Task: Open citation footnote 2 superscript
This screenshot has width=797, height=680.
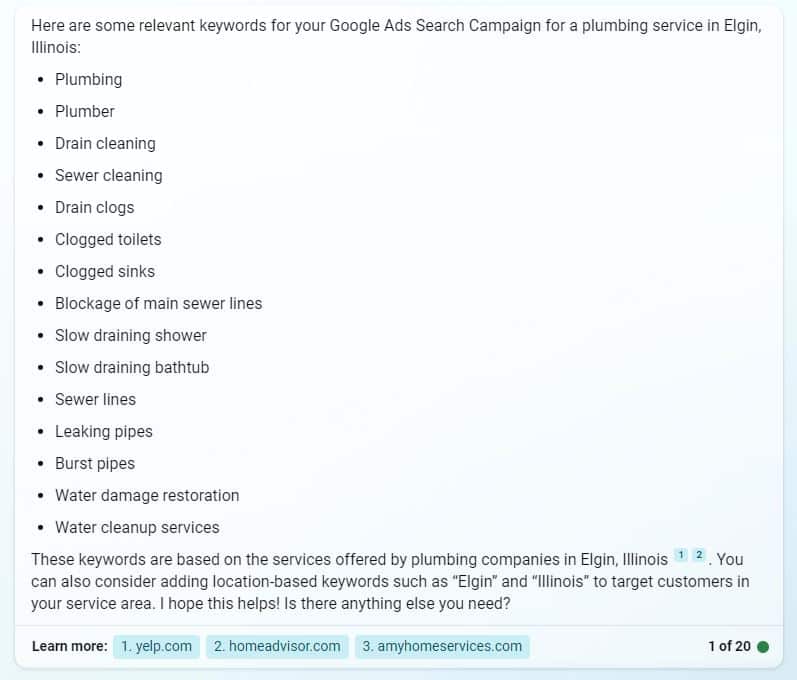Action: [699, 555]
